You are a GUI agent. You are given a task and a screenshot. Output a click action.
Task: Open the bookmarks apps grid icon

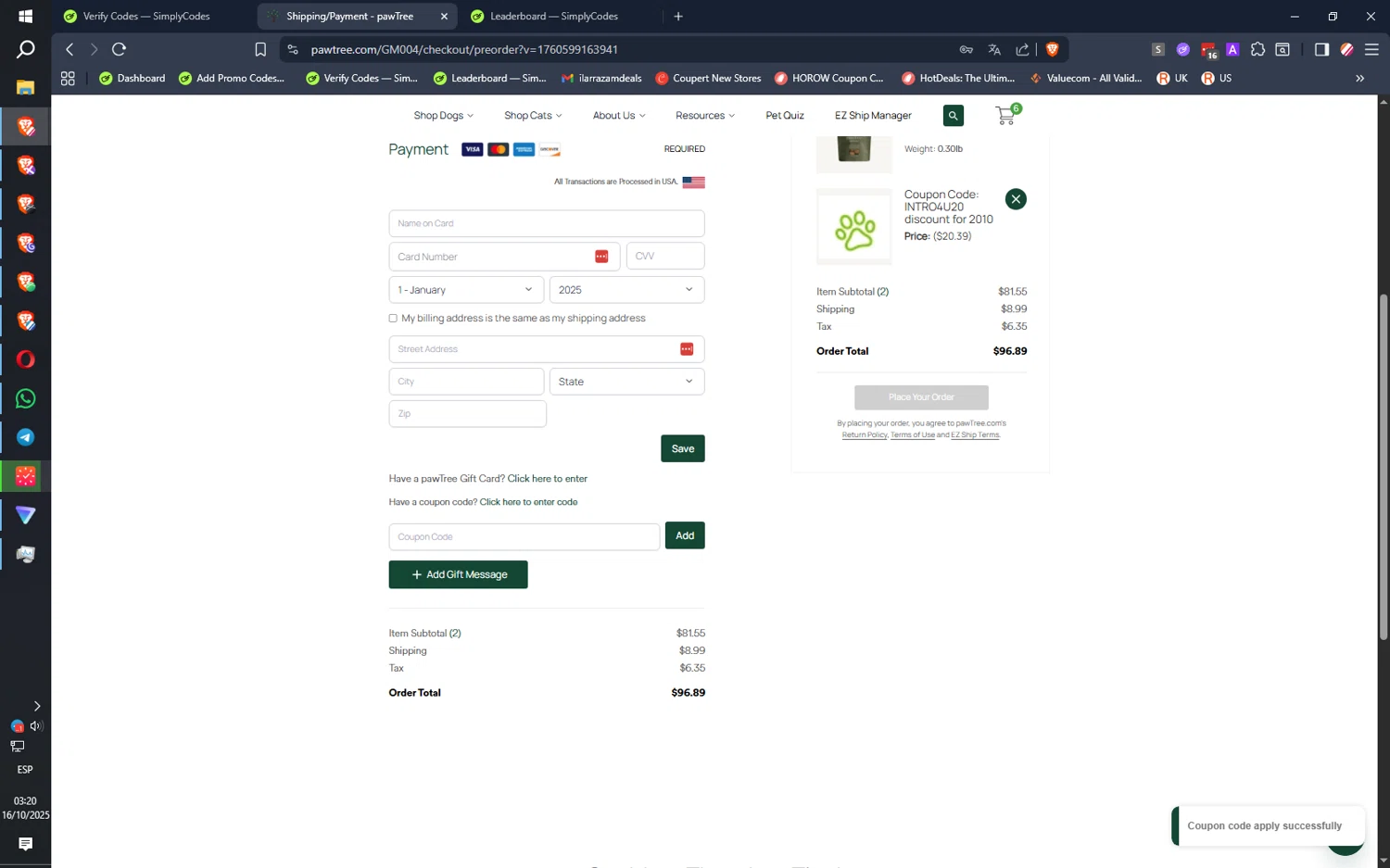tap(68, 79)
